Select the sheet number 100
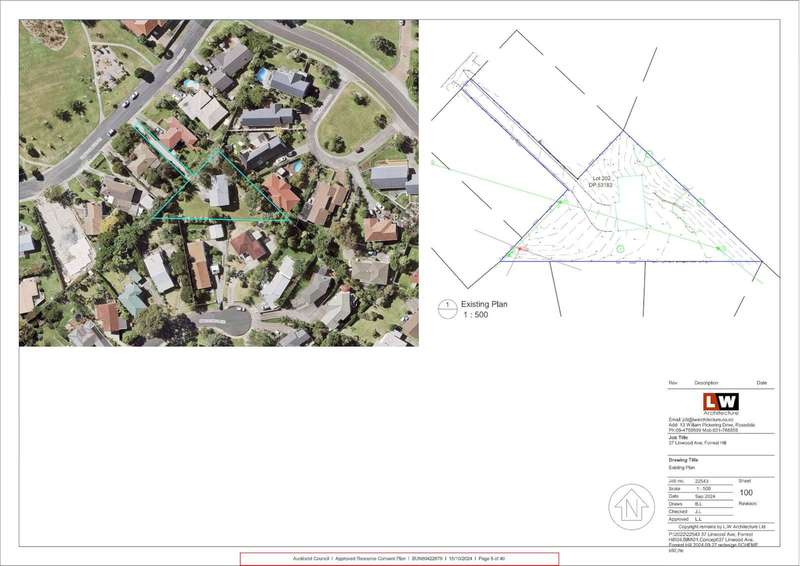Image resolution: width=800 pixels, height=566 pixels. click(x=746, y=493)
